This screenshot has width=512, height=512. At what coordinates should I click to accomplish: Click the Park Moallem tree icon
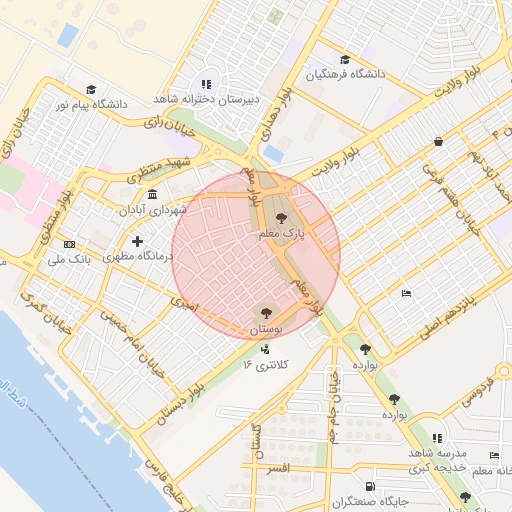click(x=282, y=218)
